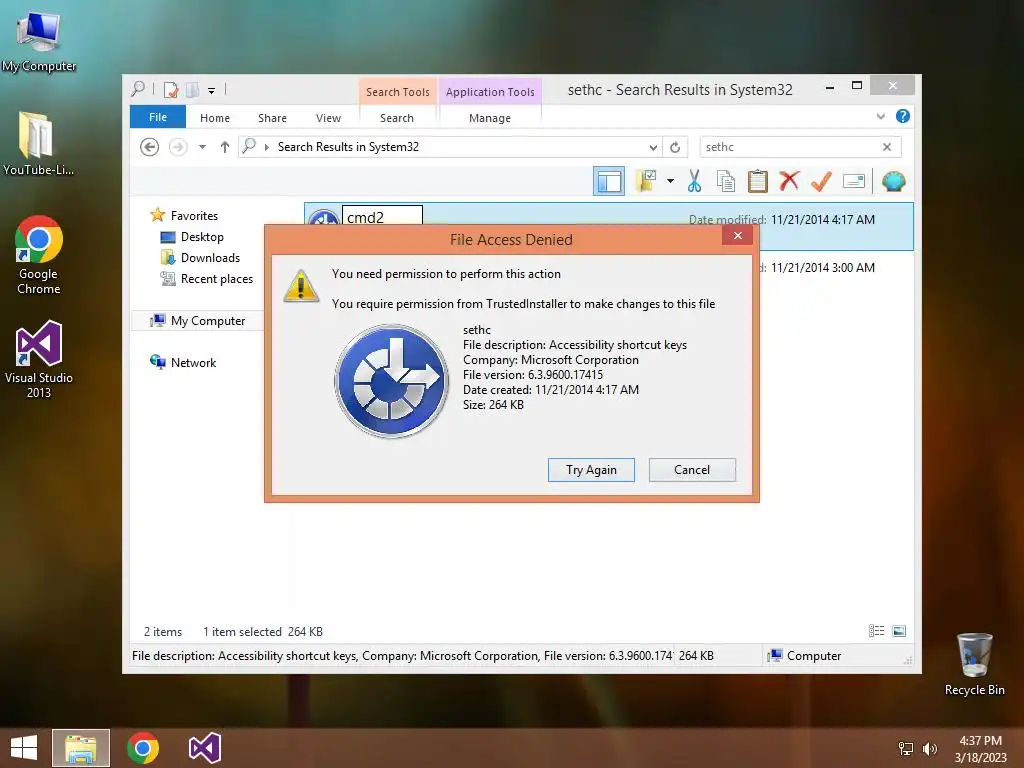Expand the ribbon with the chevron
1024x768 pixels.
880,117
